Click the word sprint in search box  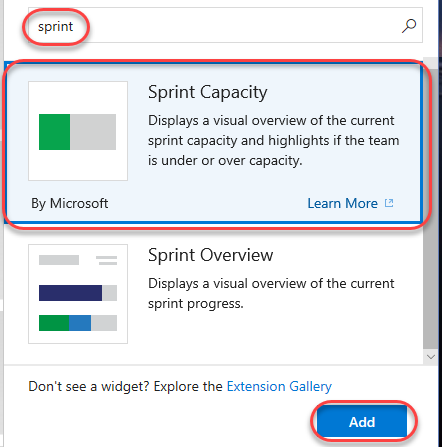point(55,27)
